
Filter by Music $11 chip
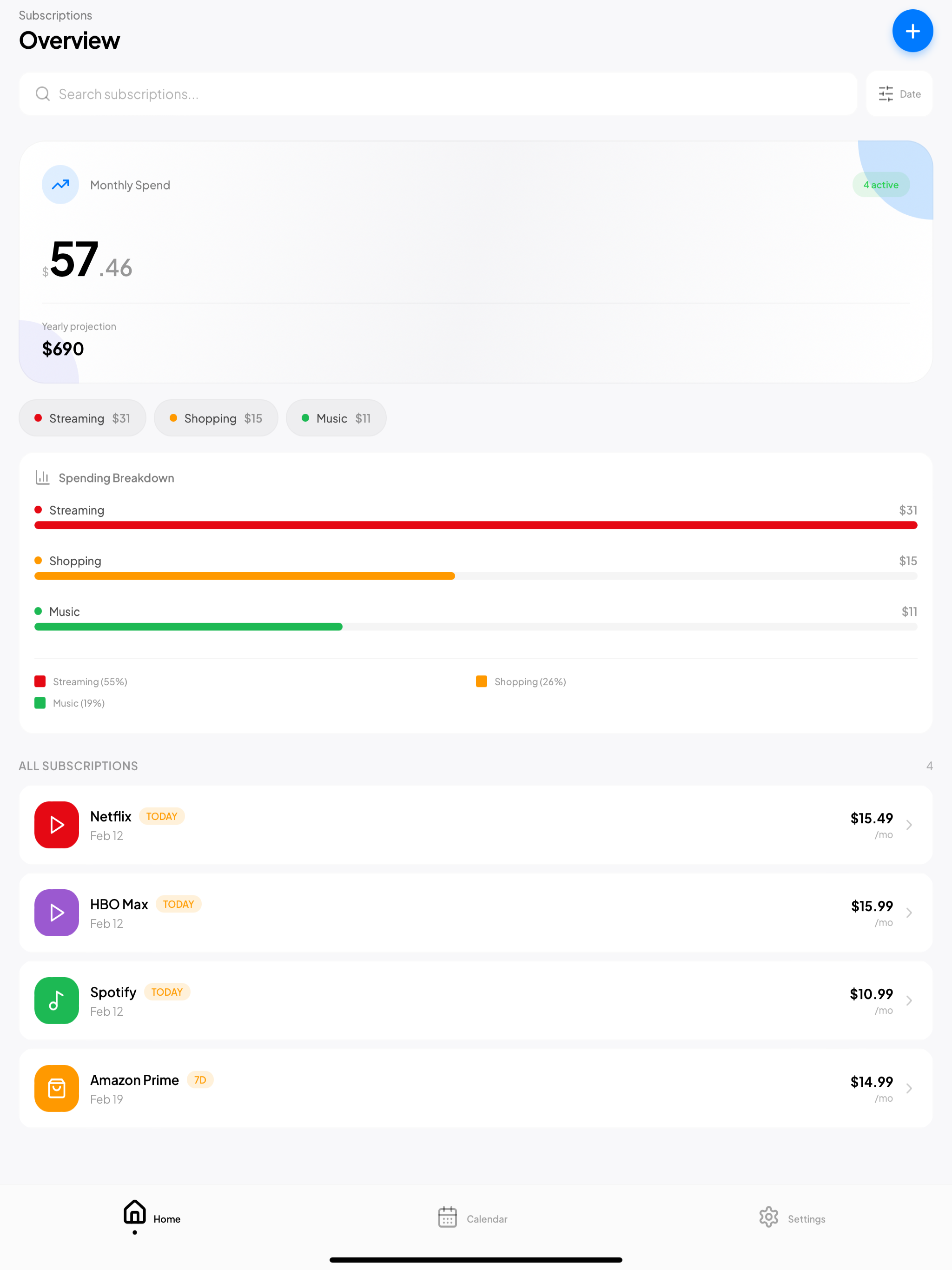(x=336, y=418)
